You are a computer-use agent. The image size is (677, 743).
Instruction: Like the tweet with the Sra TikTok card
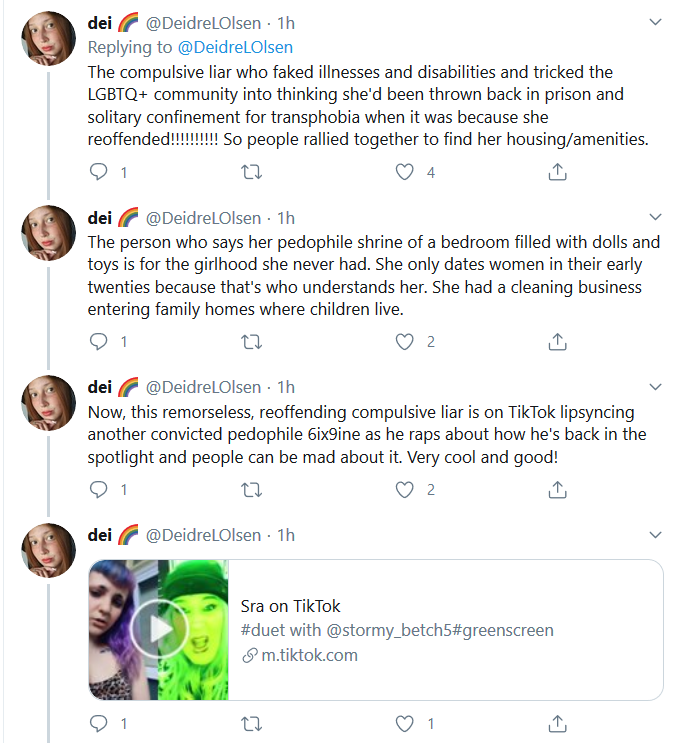click(405, 724)
